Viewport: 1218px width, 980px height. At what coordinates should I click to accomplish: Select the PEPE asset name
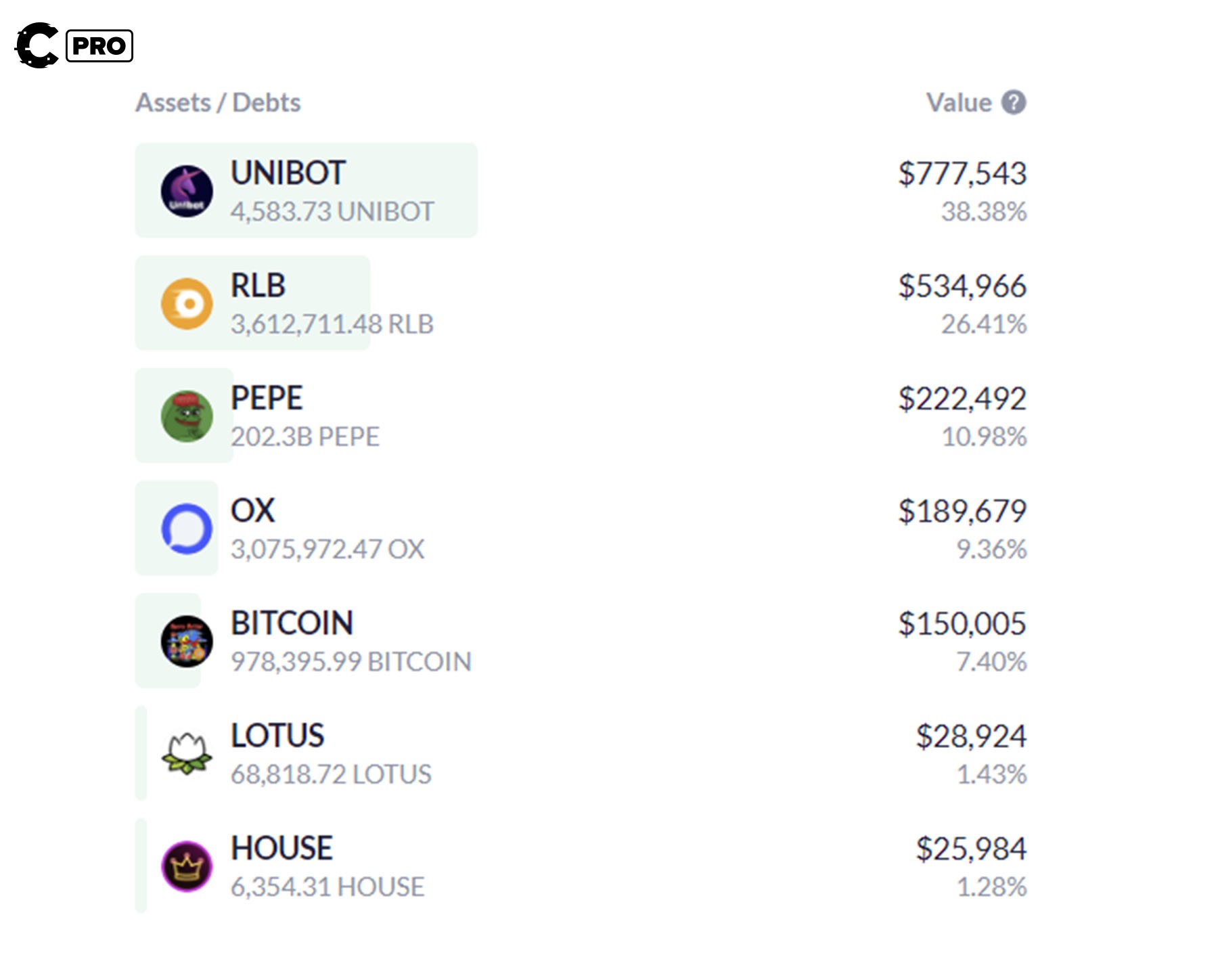[267, 398]
